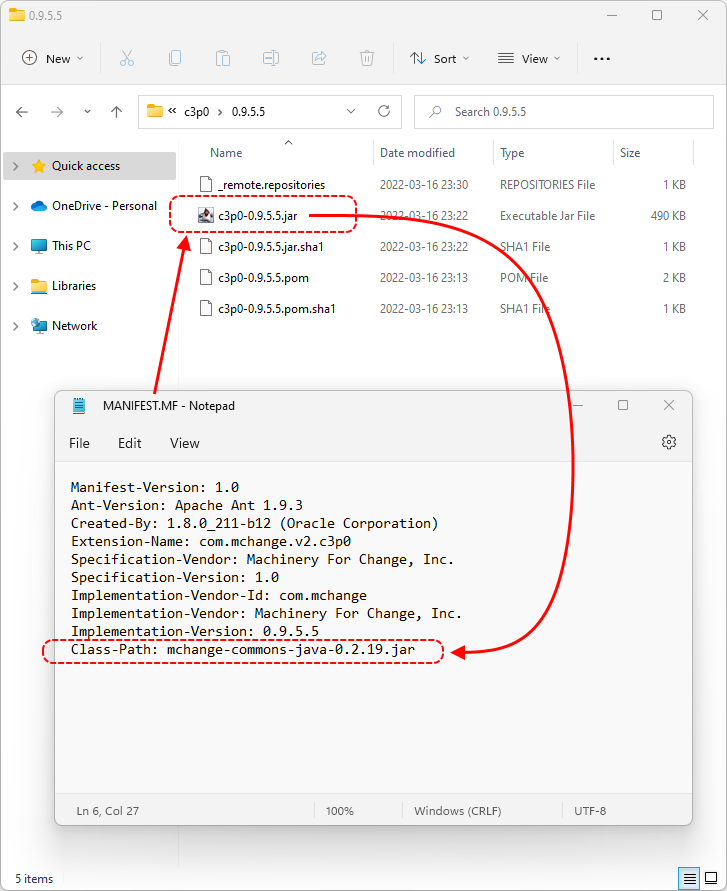Screen dimensions: 727x891
Task: Expand the This PC node
Action: pyautogui.click(x=15, y=245)
